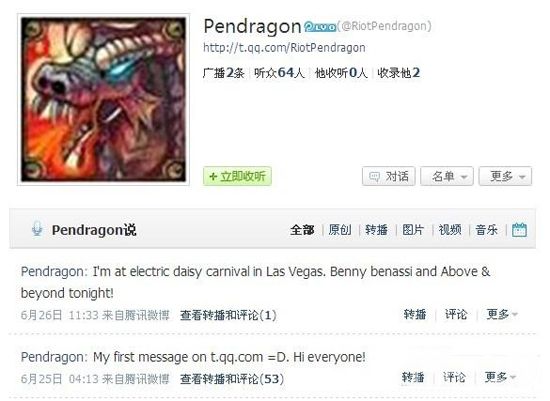
Task: View 查看转播和评论(53) on first message
Action: [232, 379]
